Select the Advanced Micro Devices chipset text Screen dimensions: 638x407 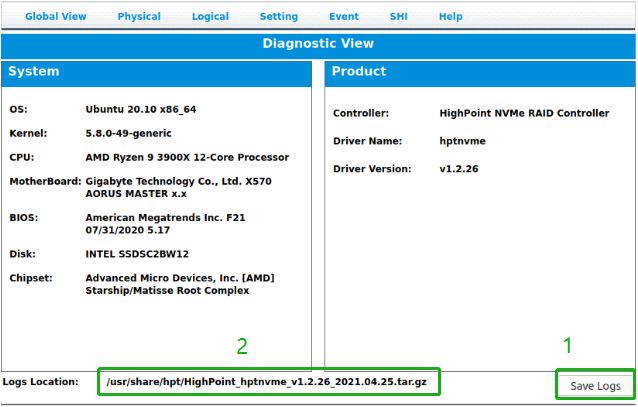click(180, 284)
